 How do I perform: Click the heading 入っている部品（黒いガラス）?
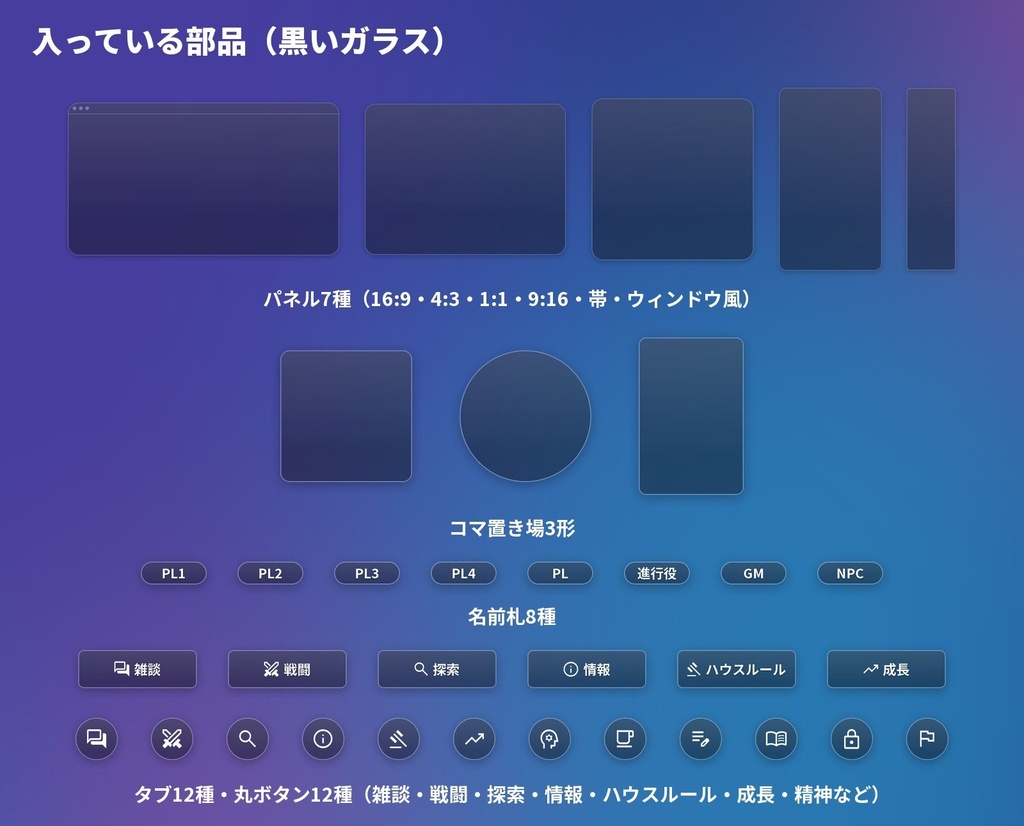tap(240, 41)
